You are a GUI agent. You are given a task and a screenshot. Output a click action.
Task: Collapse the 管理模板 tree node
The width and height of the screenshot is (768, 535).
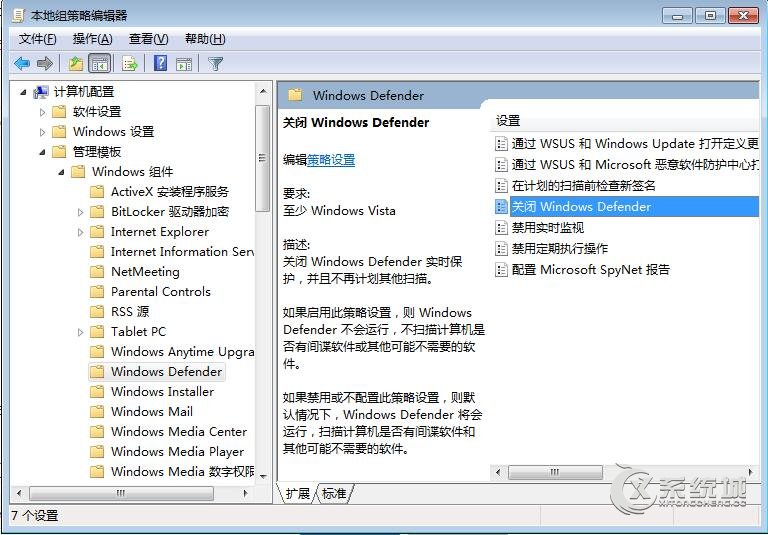click(43, 152)
